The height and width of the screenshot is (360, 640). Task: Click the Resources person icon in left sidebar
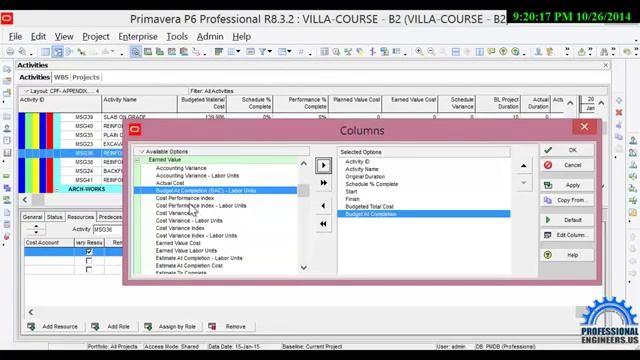click(x=7, y=129)
